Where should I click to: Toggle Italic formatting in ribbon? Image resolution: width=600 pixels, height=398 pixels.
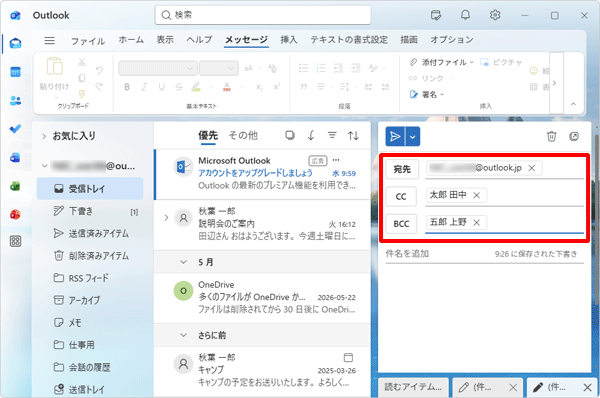pos(144,87)
